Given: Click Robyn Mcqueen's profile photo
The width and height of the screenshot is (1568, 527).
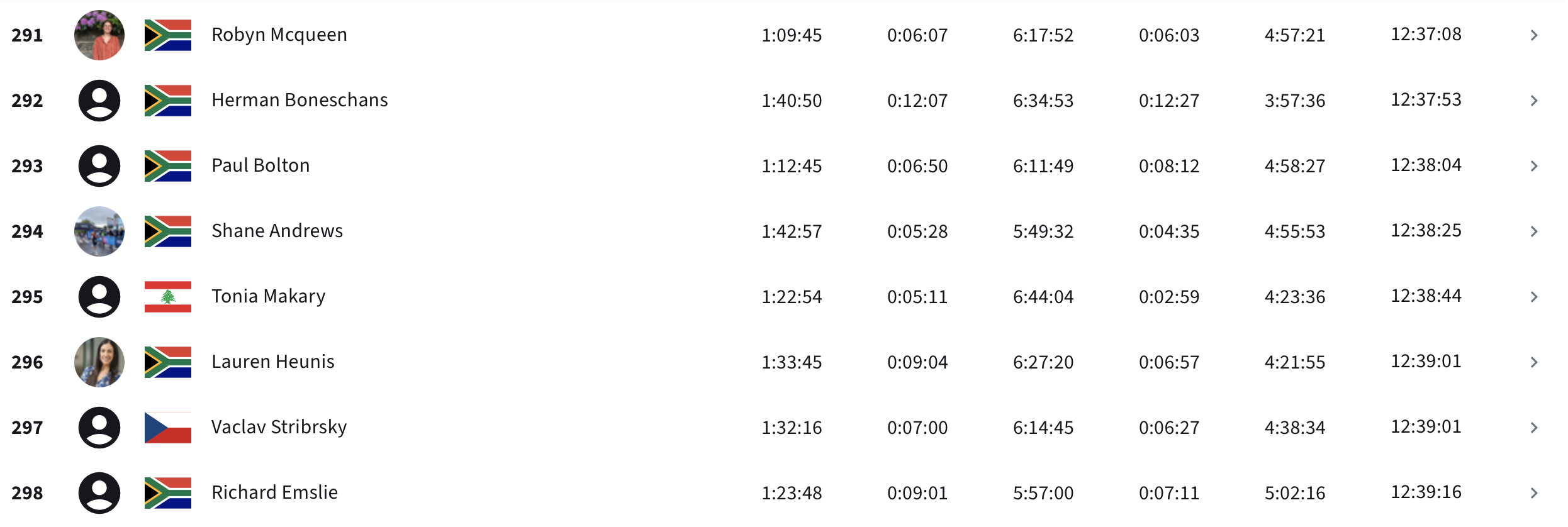Looking at the screenshot, I should click(x=99, y=35).
